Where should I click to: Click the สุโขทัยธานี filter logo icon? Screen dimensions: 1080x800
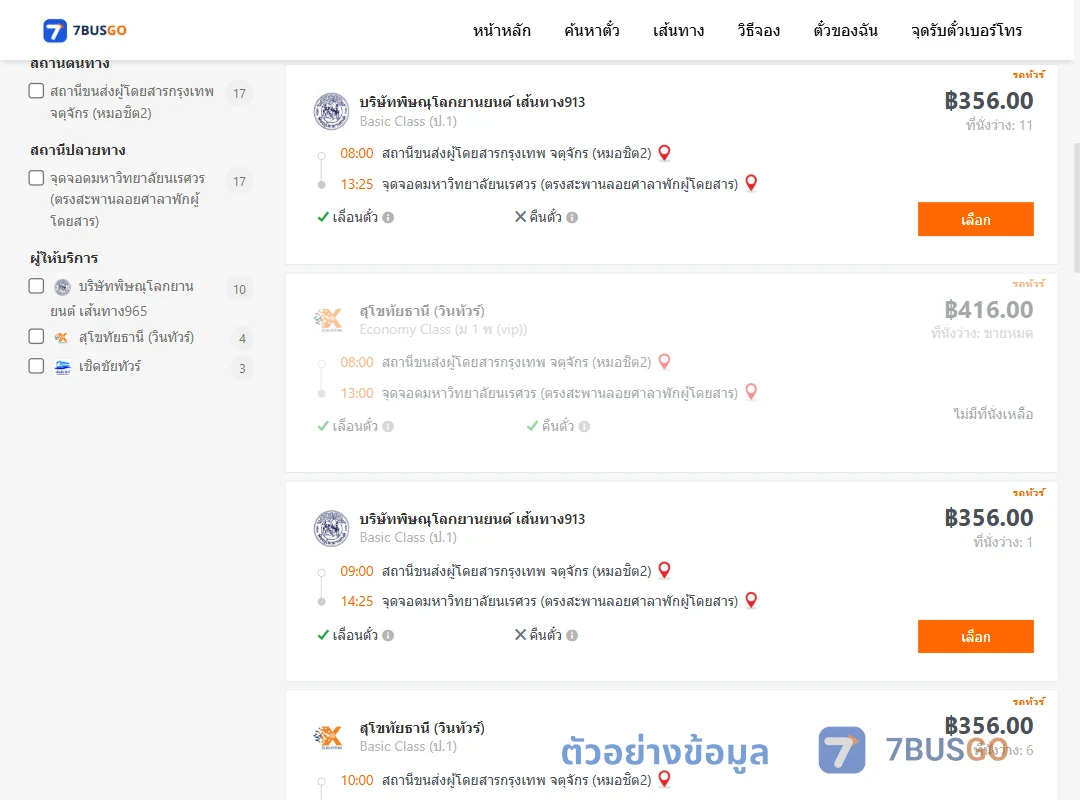pos(62,337)
